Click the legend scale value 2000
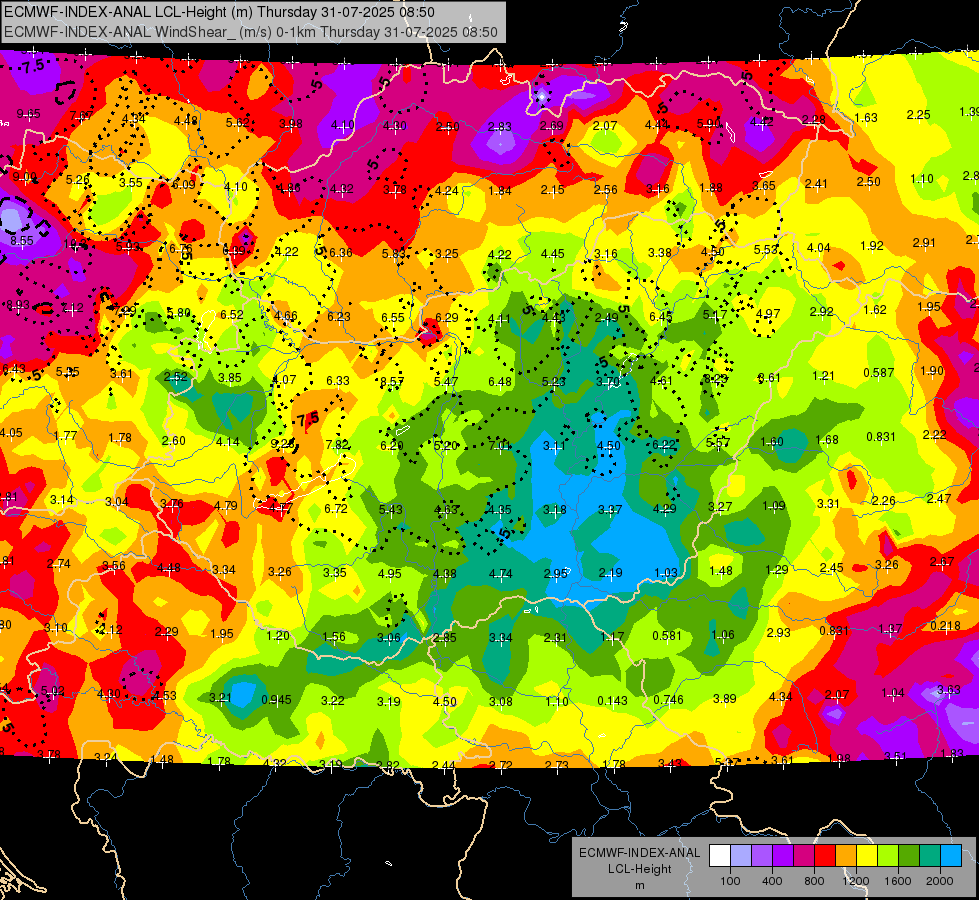This screenshot has width=979, height=900. 940,881
